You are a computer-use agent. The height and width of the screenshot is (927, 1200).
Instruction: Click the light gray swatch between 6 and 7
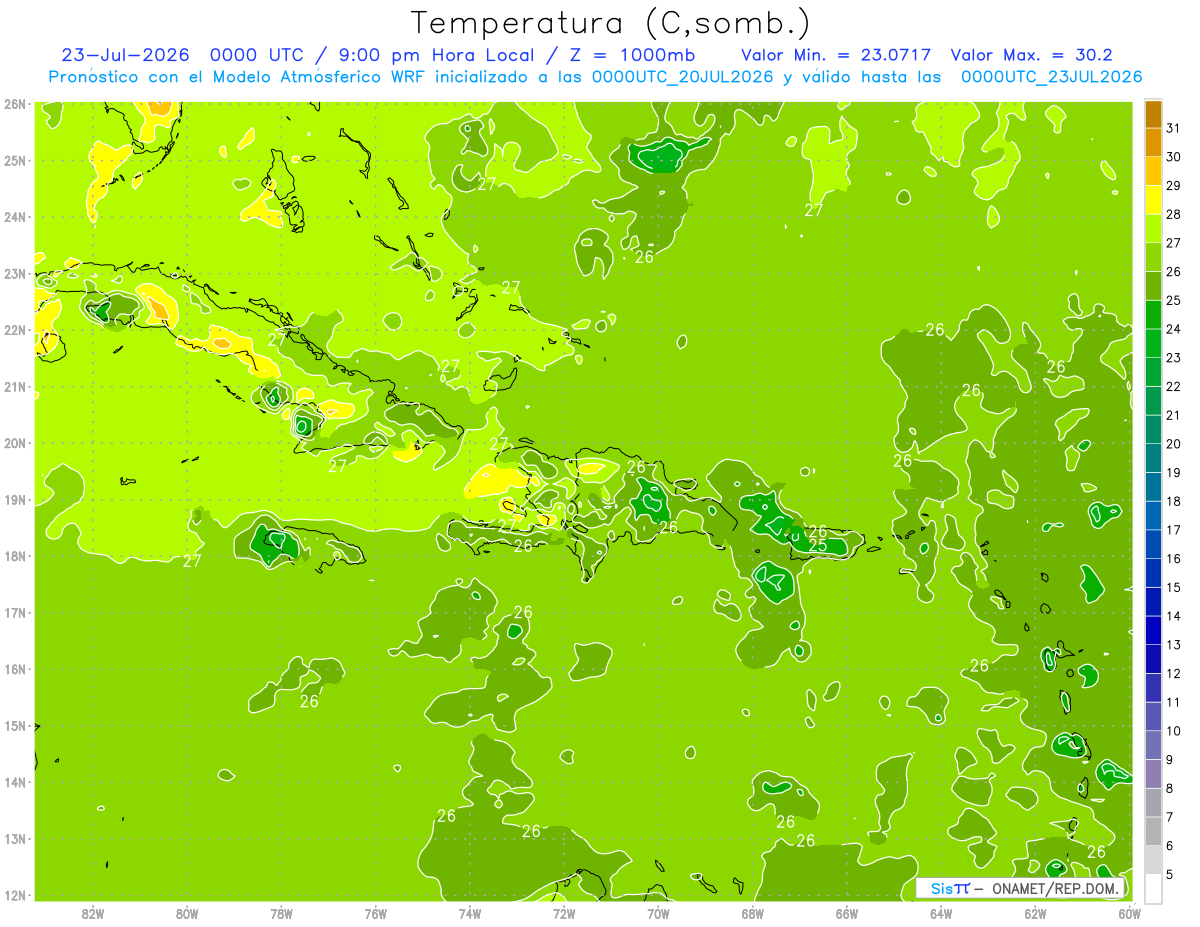point(1153,832)
